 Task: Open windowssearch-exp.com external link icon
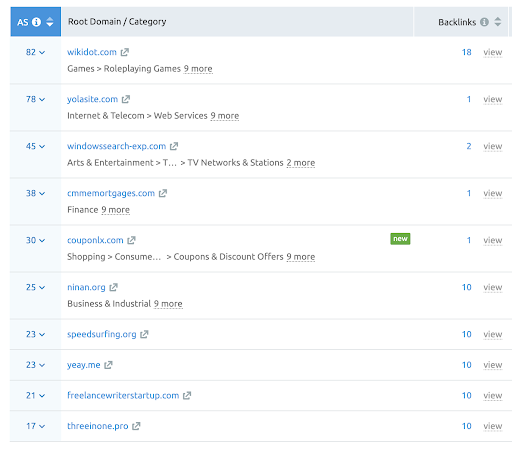pos(174,146)
